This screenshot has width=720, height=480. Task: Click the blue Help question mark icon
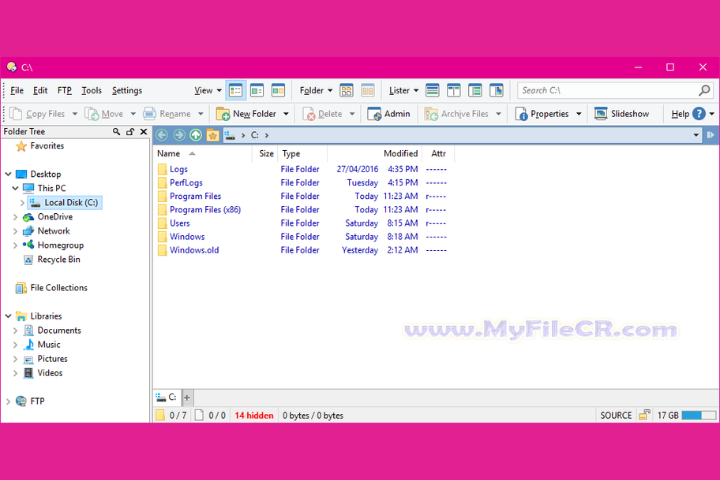(x=698, y=114)
